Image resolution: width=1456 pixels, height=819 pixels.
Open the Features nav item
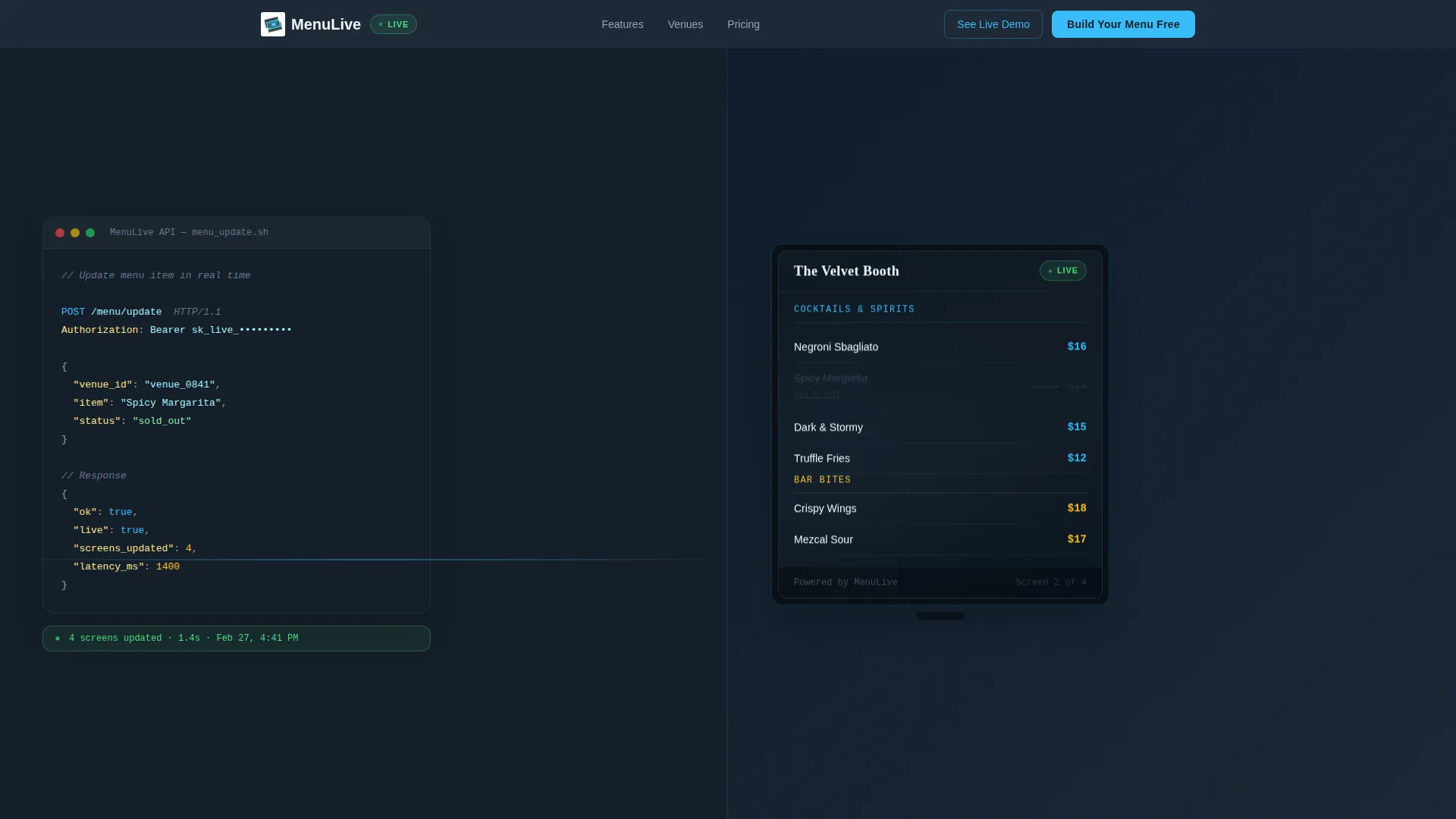coord(623,24)
